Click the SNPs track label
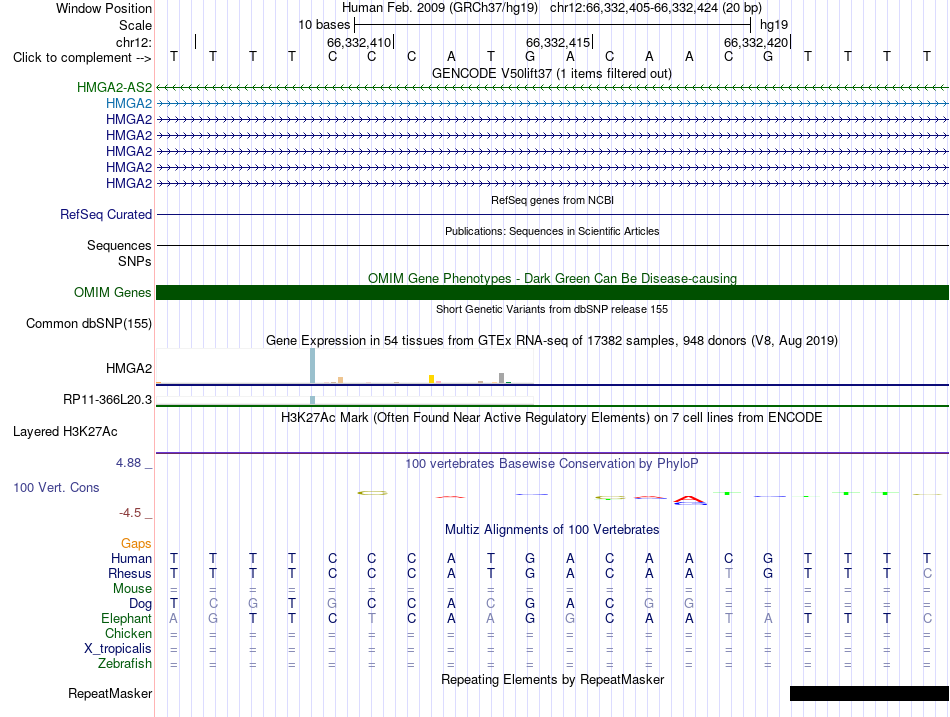950x717 pixels. [x=135, y=261]
